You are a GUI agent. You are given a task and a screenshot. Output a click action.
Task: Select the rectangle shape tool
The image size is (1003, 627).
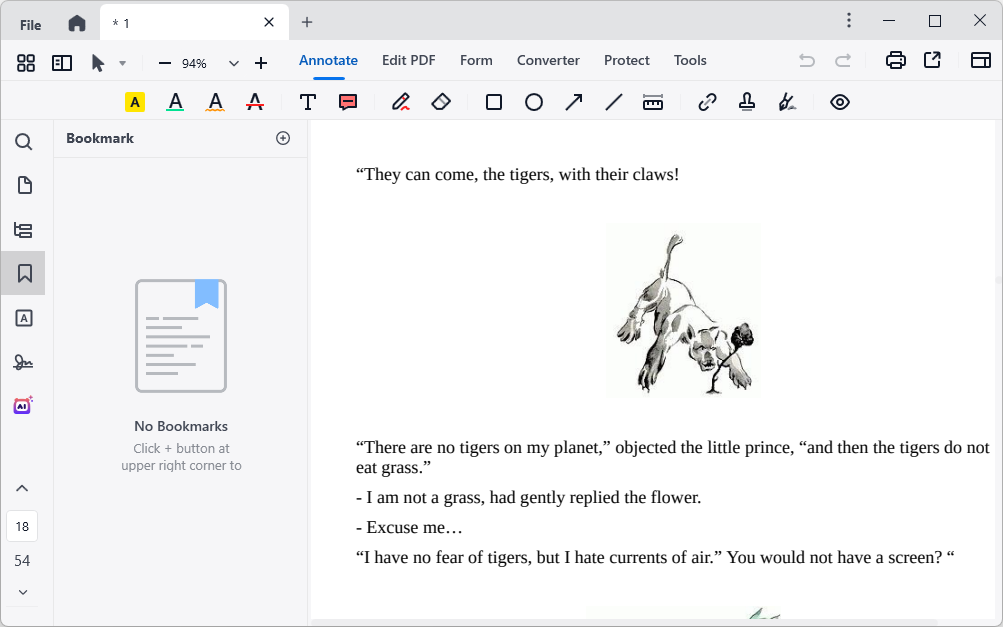point(494,102)
